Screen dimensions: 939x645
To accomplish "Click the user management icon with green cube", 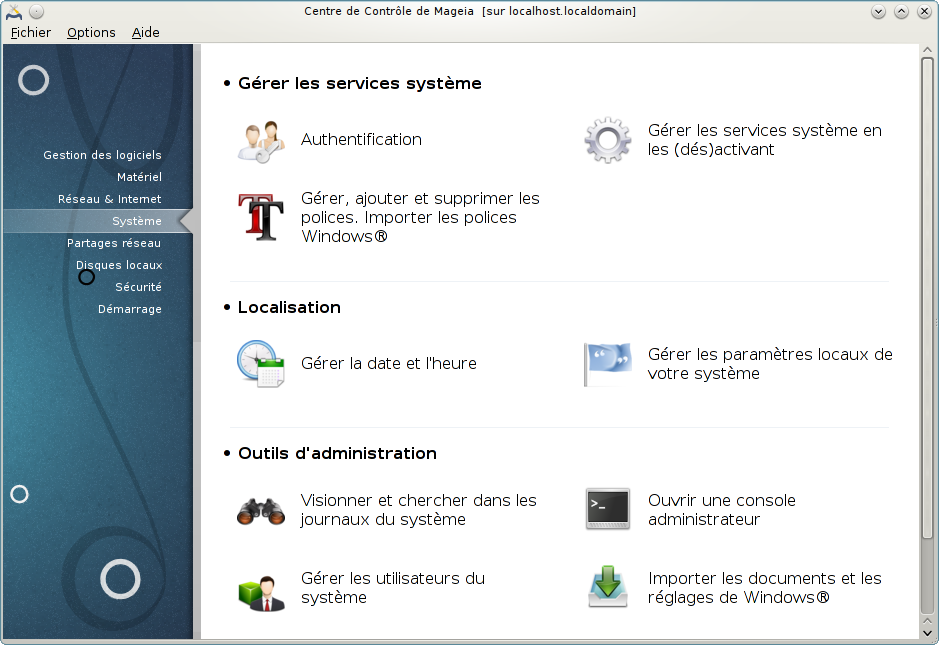I will (x=261, y=592).
